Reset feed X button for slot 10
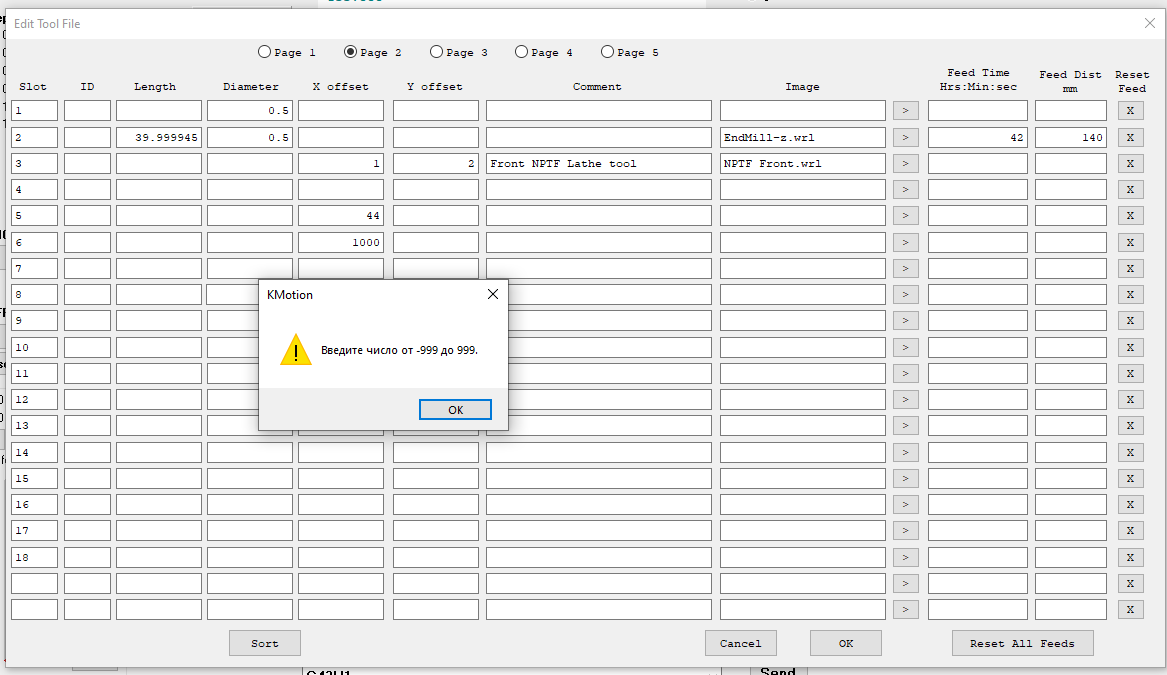Viewport: 1167px width, 675px height. 1130,347
